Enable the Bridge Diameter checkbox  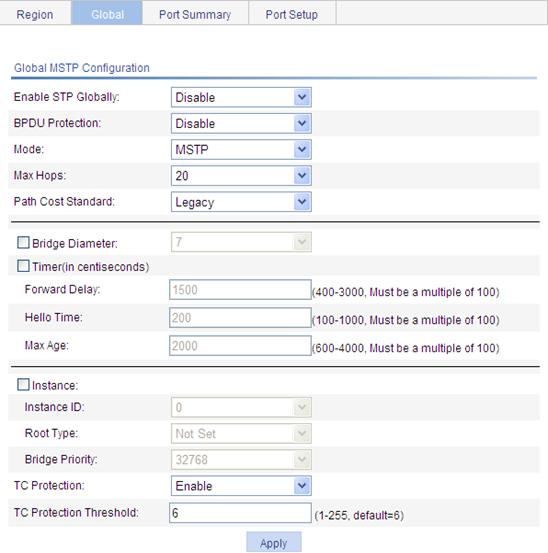[23, 243]
